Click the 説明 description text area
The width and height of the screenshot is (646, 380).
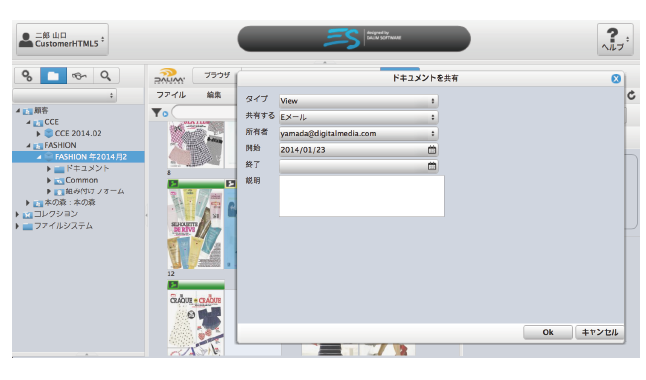tap(362, 196)
